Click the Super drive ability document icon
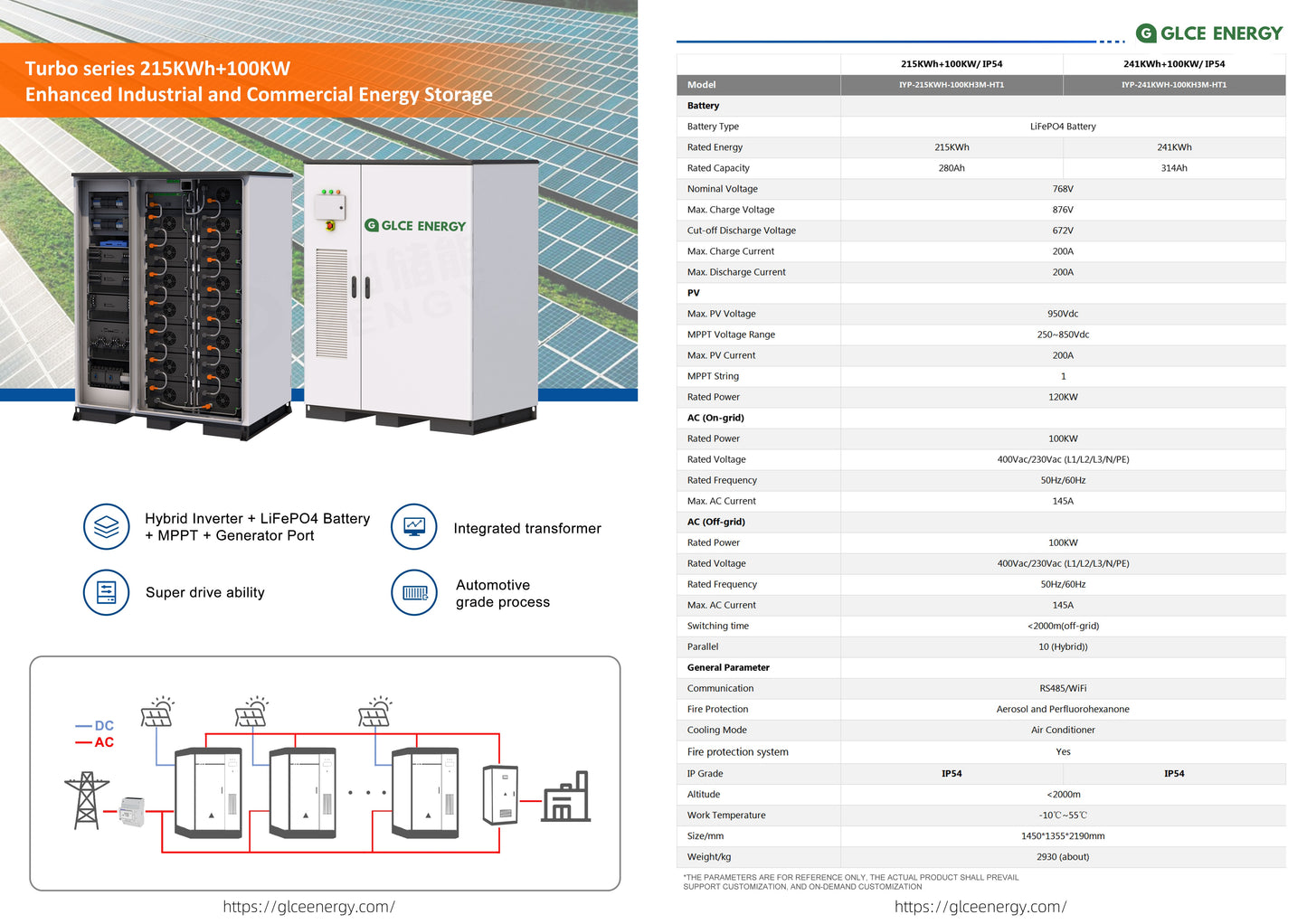Screen dimensions: 1307x924 (106, 593)
